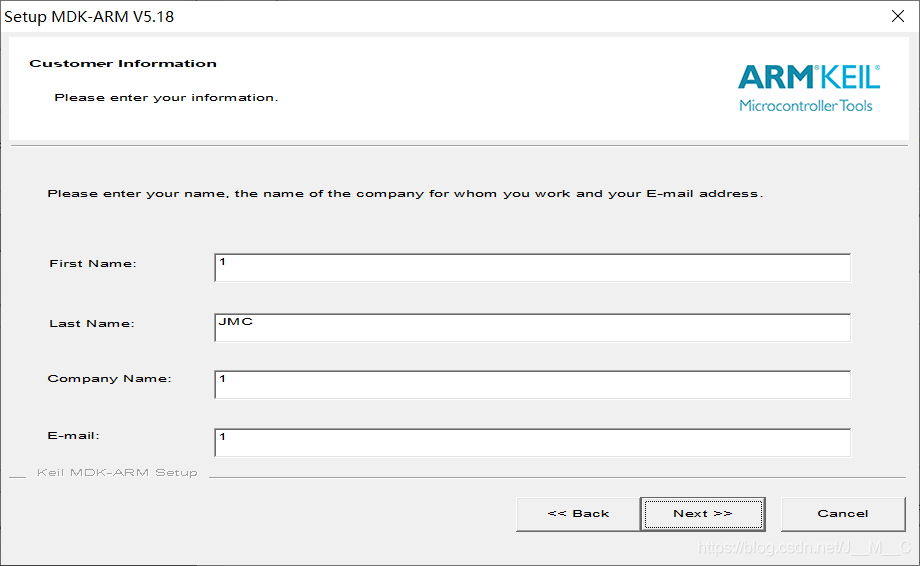920x566 pixels.
Task: Click the blog.csdn.net watermark URL
Action: pos(804,548)
